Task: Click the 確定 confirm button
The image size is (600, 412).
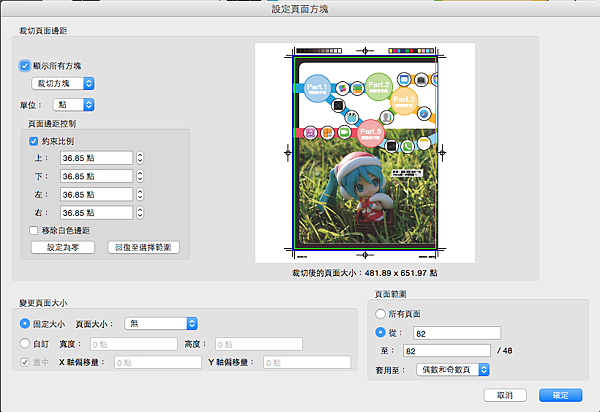Action: 561,395
